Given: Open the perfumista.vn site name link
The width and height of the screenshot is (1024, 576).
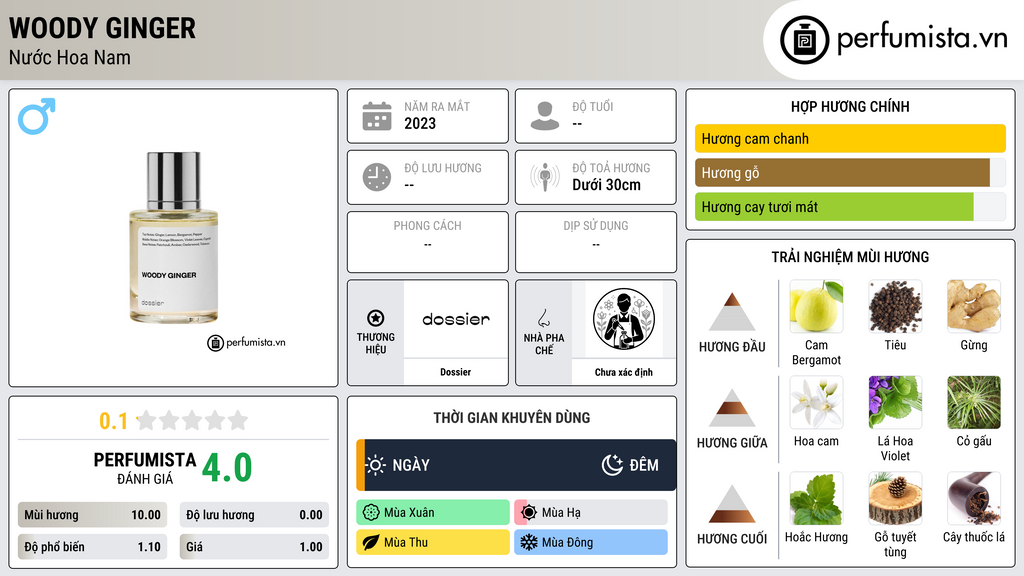Looking at the screenshot, I should (x=922, y=38).
